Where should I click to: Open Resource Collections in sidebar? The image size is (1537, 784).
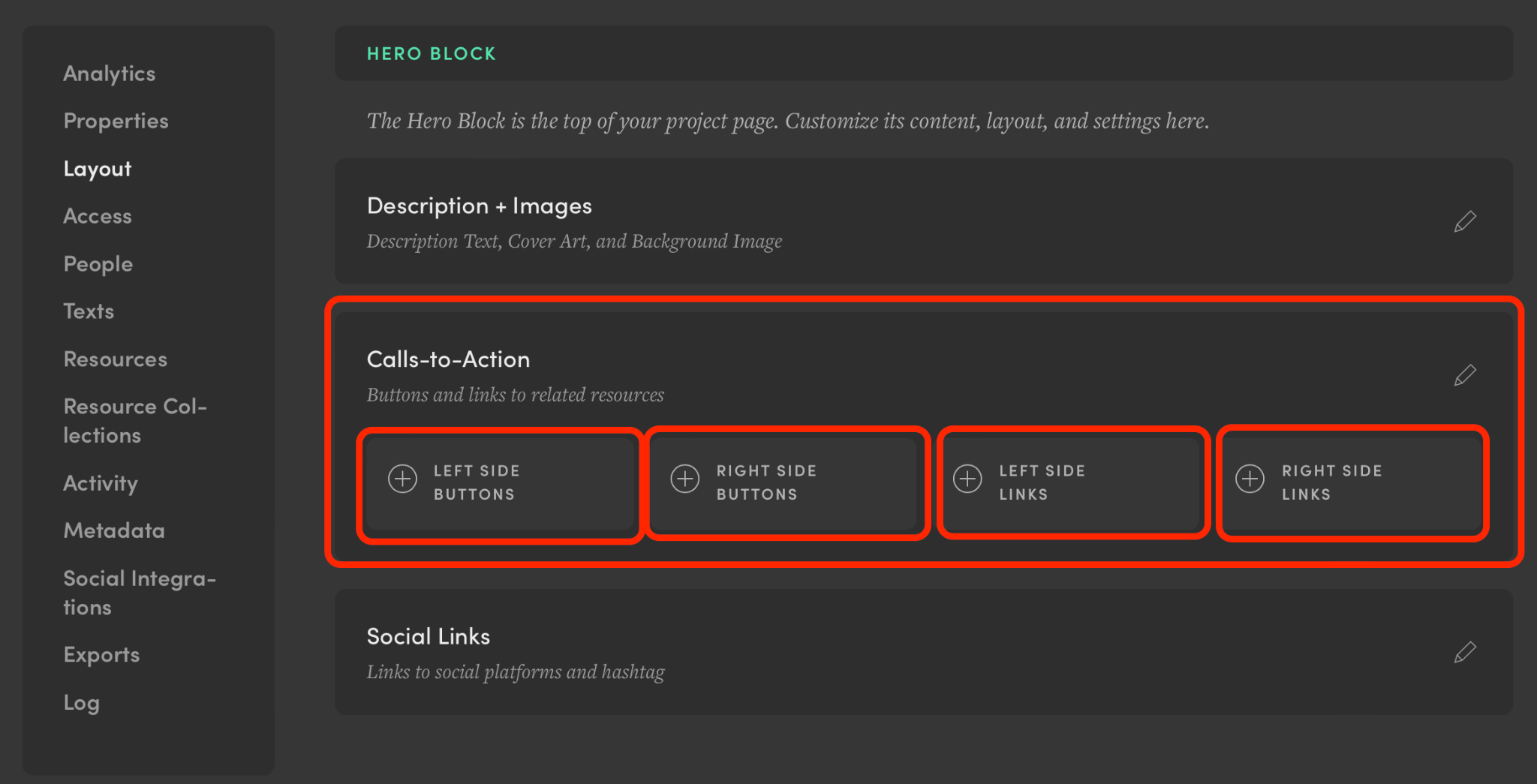(135, 421)
